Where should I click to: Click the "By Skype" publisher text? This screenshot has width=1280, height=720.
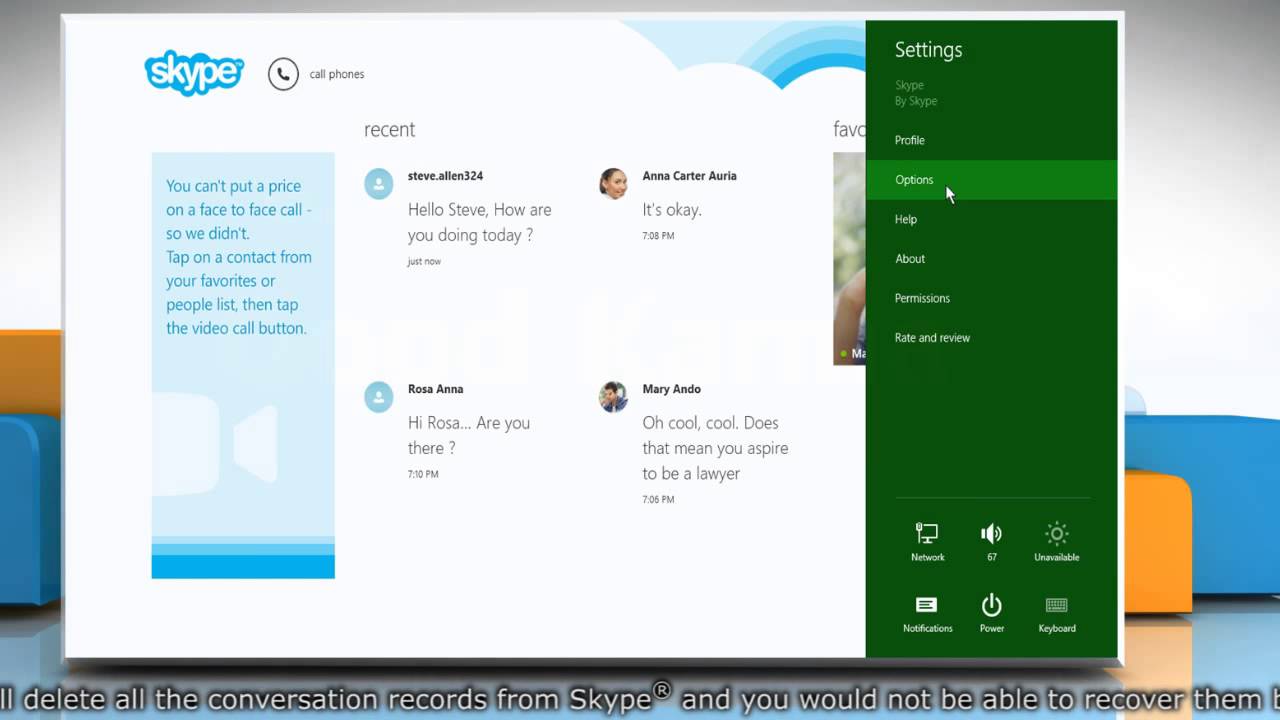coord(916,101)
